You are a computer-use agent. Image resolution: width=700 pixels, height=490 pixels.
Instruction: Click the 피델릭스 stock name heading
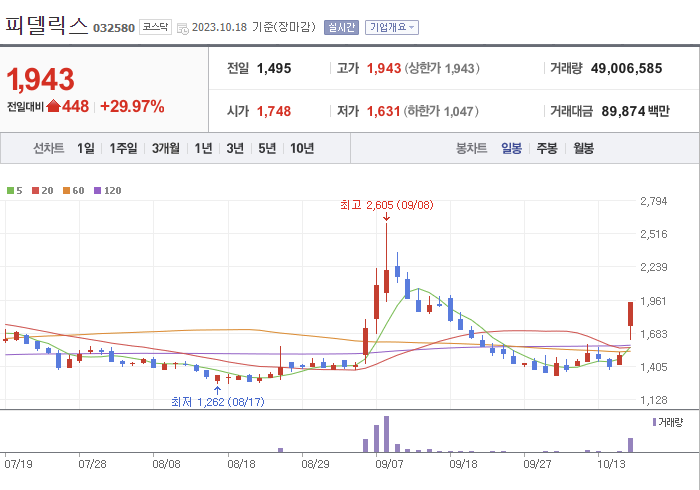pos(46,25)
